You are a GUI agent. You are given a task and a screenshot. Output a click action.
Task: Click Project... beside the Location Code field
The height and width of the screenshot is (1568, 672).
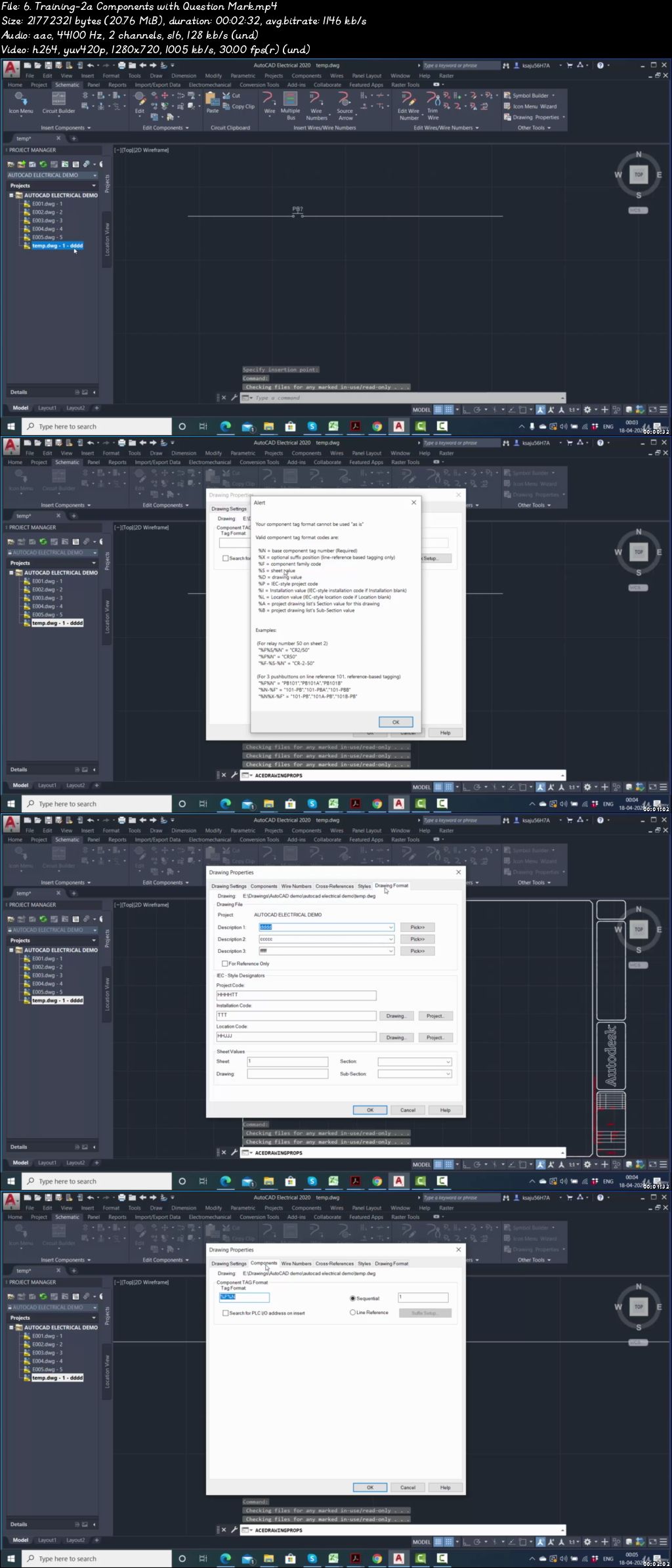click(x=435, y=1038)
